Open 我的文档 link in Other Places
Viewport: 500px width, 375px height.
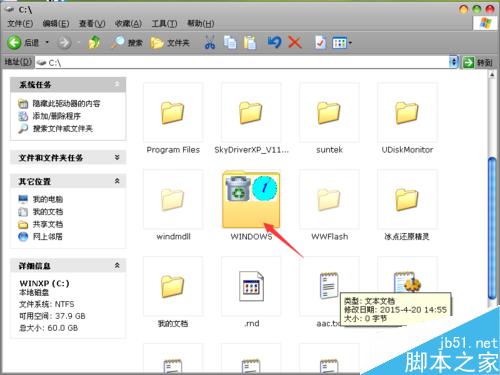tap(47, 212)
